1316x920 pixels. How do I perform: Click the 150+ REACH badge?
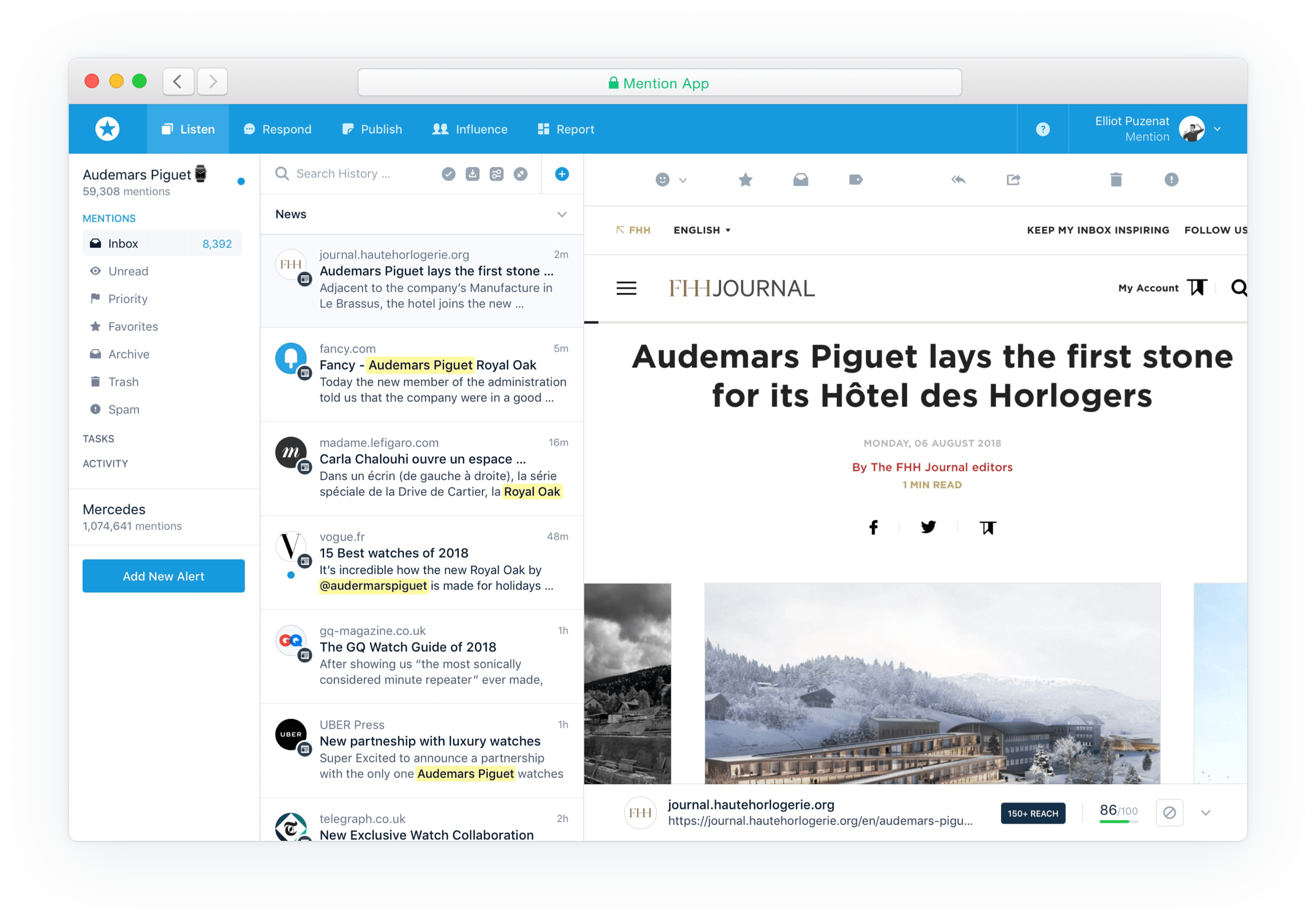(1033, 813)
